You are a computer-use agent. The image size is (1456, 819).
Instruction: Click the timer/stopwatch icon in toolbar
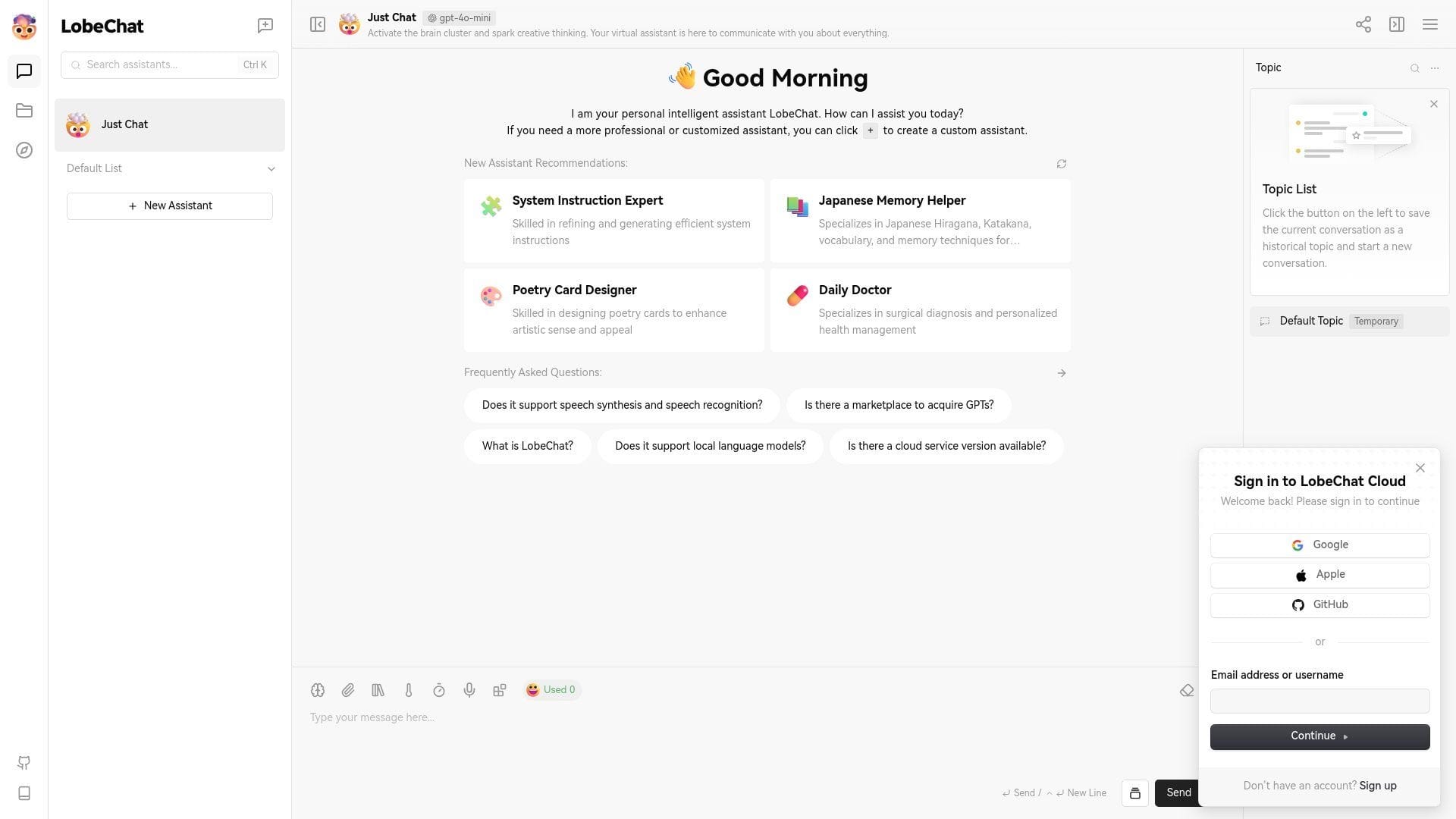pos(438,689)
